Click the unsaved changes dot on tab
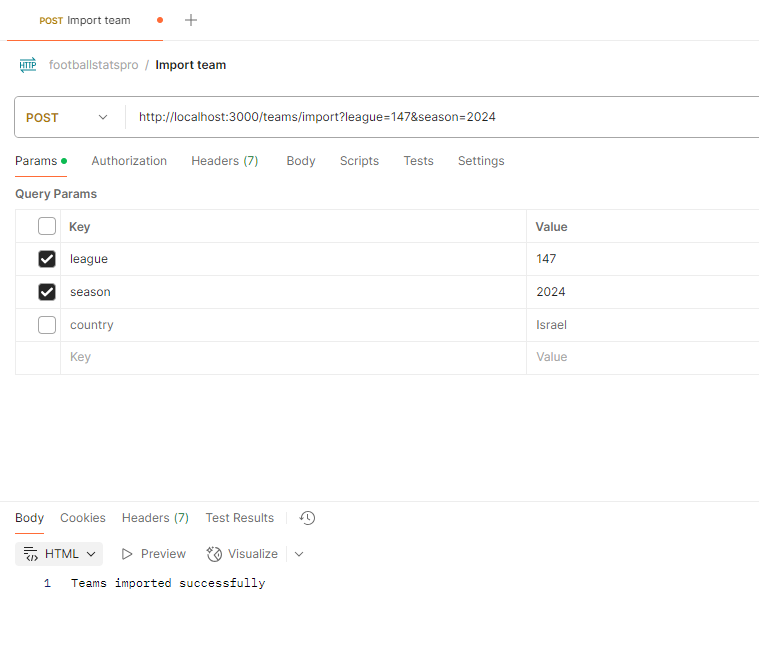This screenshot has height=672, width=759. coord(160,20)
